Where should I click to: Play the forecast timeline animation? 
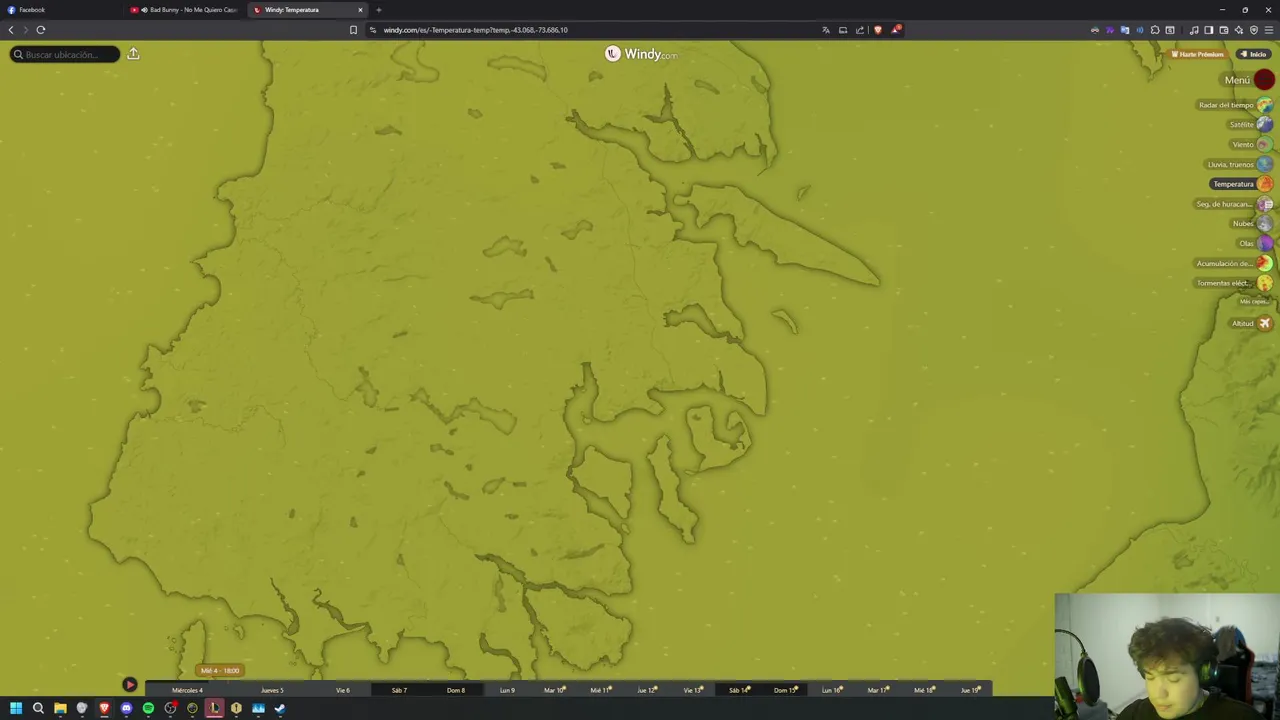pyautogui.click(x=130, y=685)
